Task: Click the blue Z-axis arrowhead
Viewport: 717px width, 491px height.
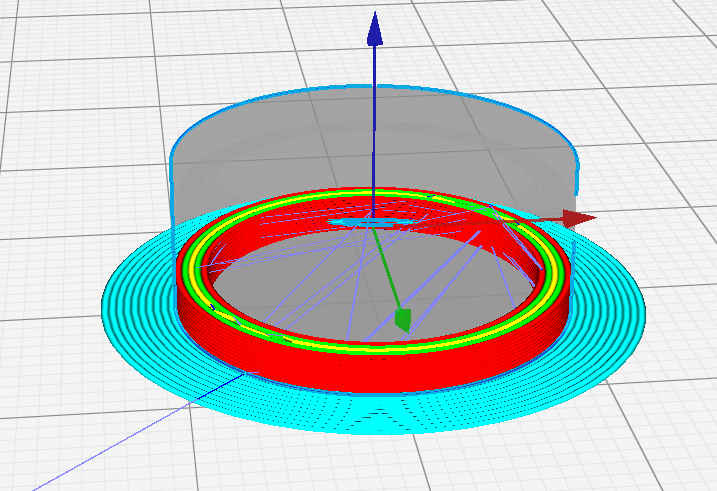Action: click(375, 30)
